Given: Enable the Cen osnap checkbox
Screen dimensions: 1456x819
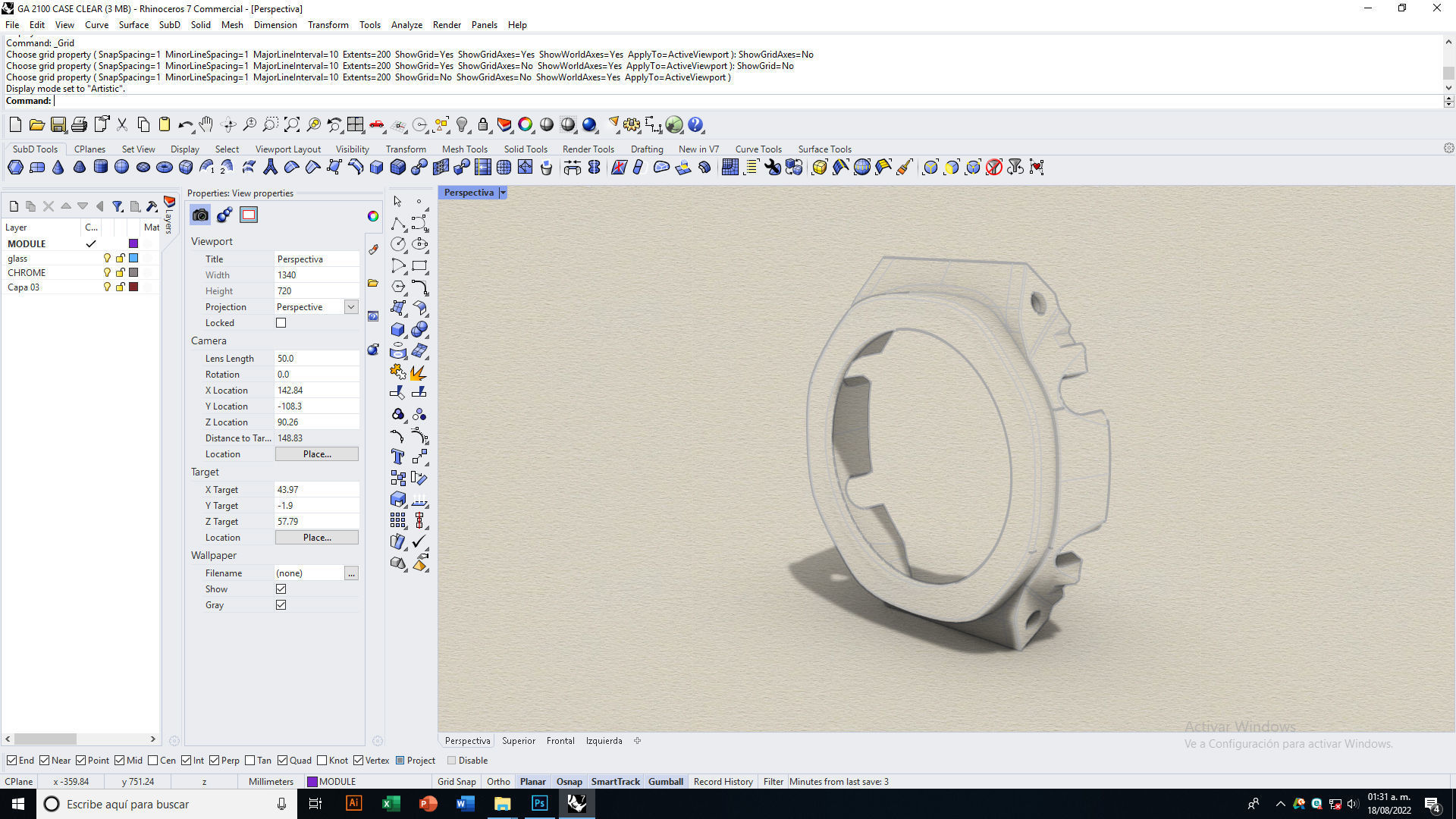Looking at the screenshot, I should click(x=153, y=761).
